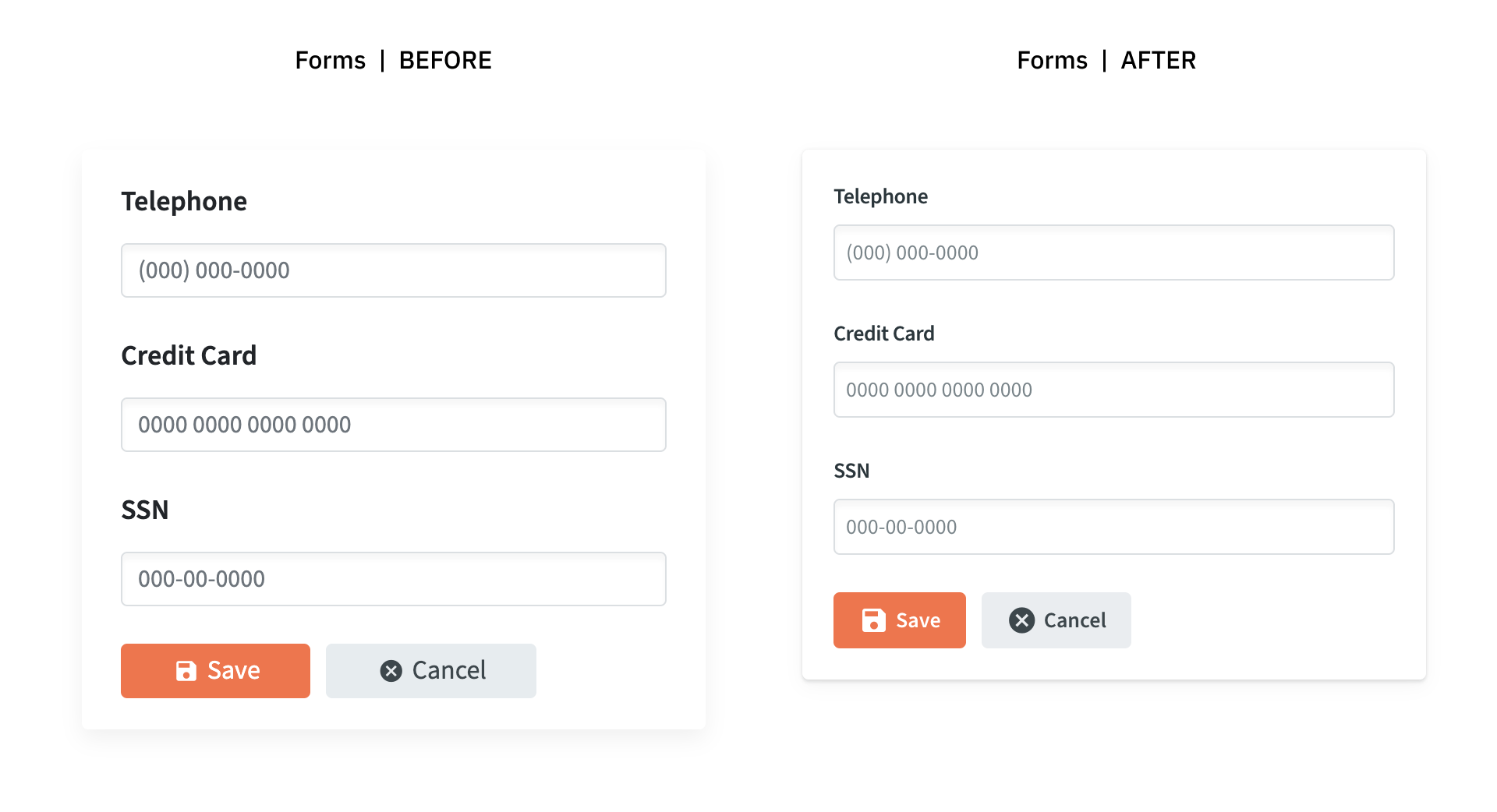This screenshot has width=1497, height=812.
Task: Click the Save button in the AFTER form
Action: (x=900, y=620)
